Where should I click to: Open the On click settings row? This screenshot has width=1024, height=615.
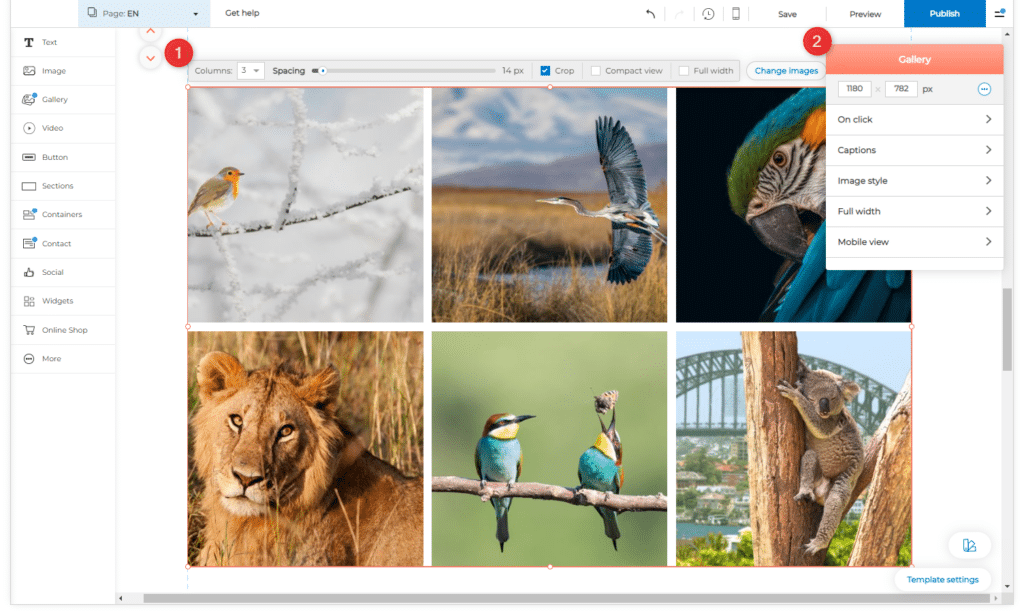914,120
